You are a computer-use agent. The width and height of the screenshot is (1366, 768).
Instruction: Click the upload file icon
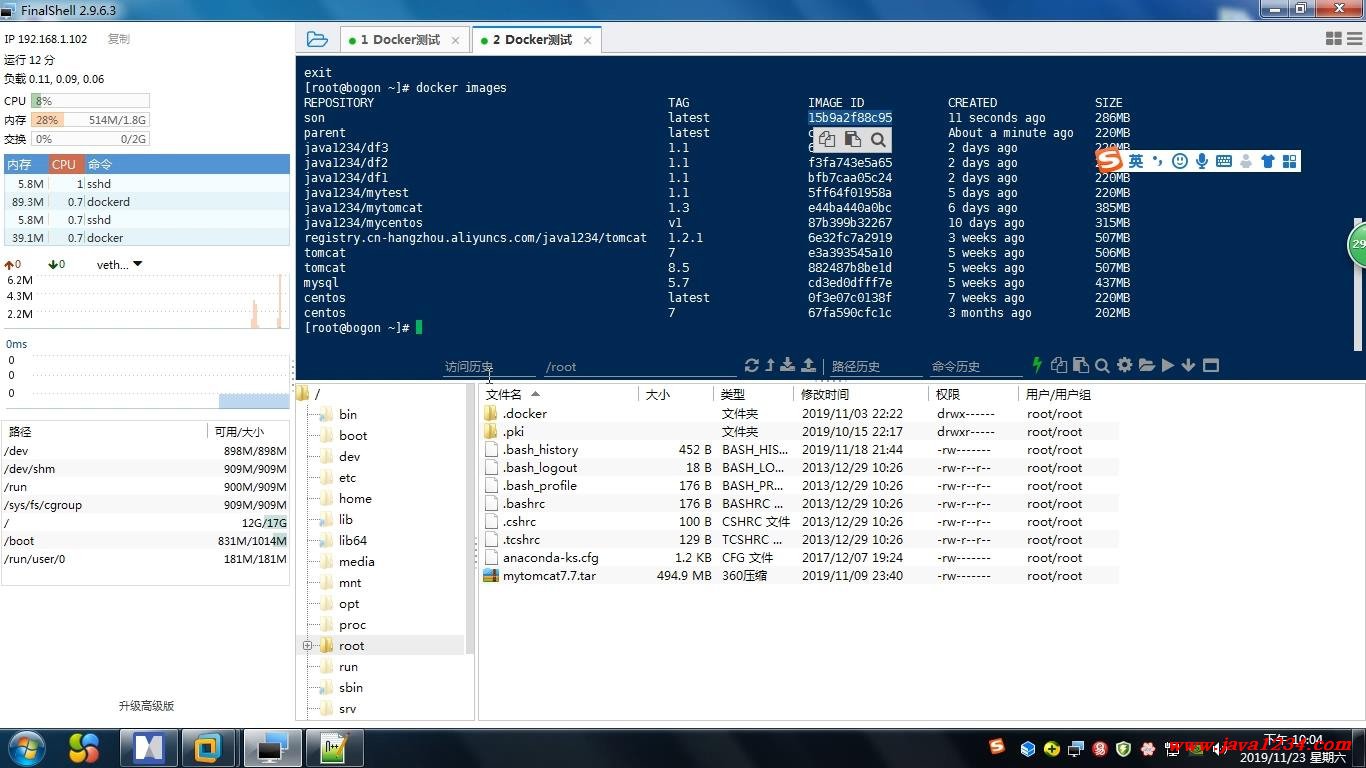[808, 365]
